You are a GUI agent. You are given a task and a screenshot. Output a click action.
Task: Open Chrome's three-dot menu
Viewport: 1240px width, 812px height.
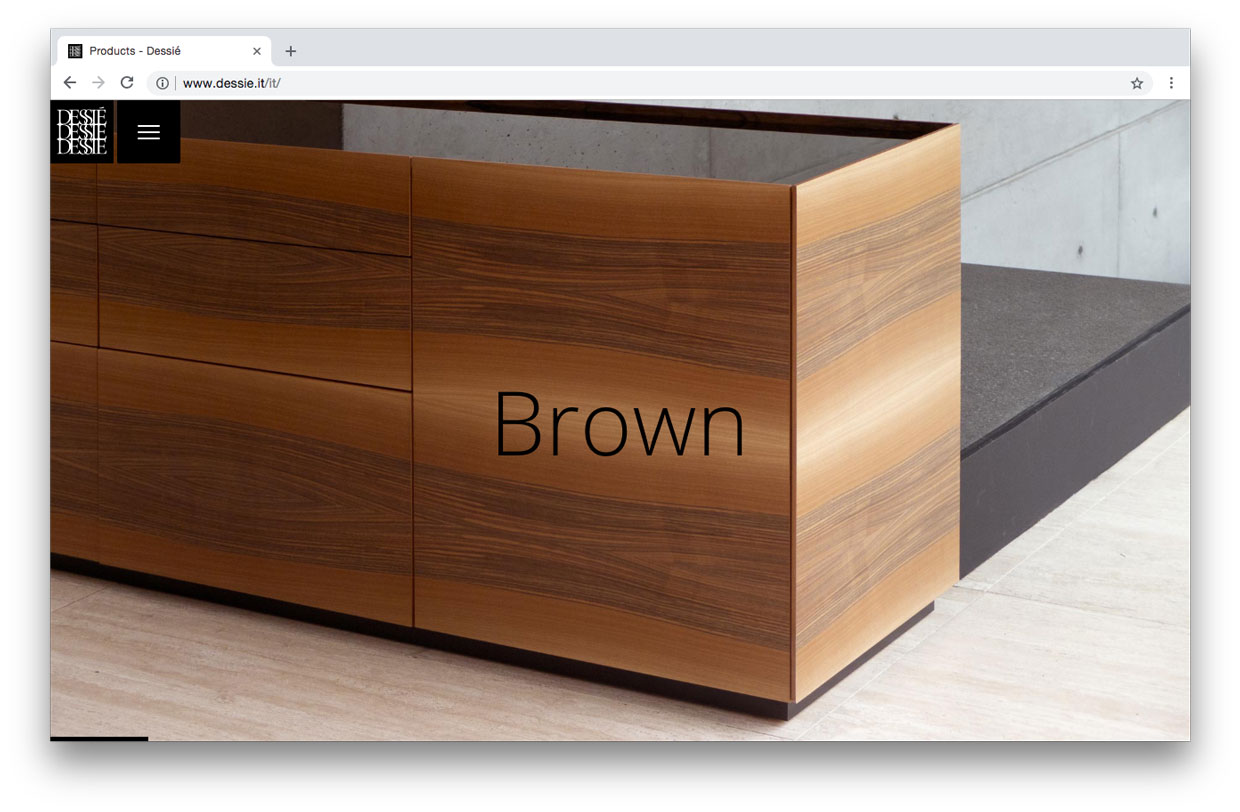click(1171, 83)
